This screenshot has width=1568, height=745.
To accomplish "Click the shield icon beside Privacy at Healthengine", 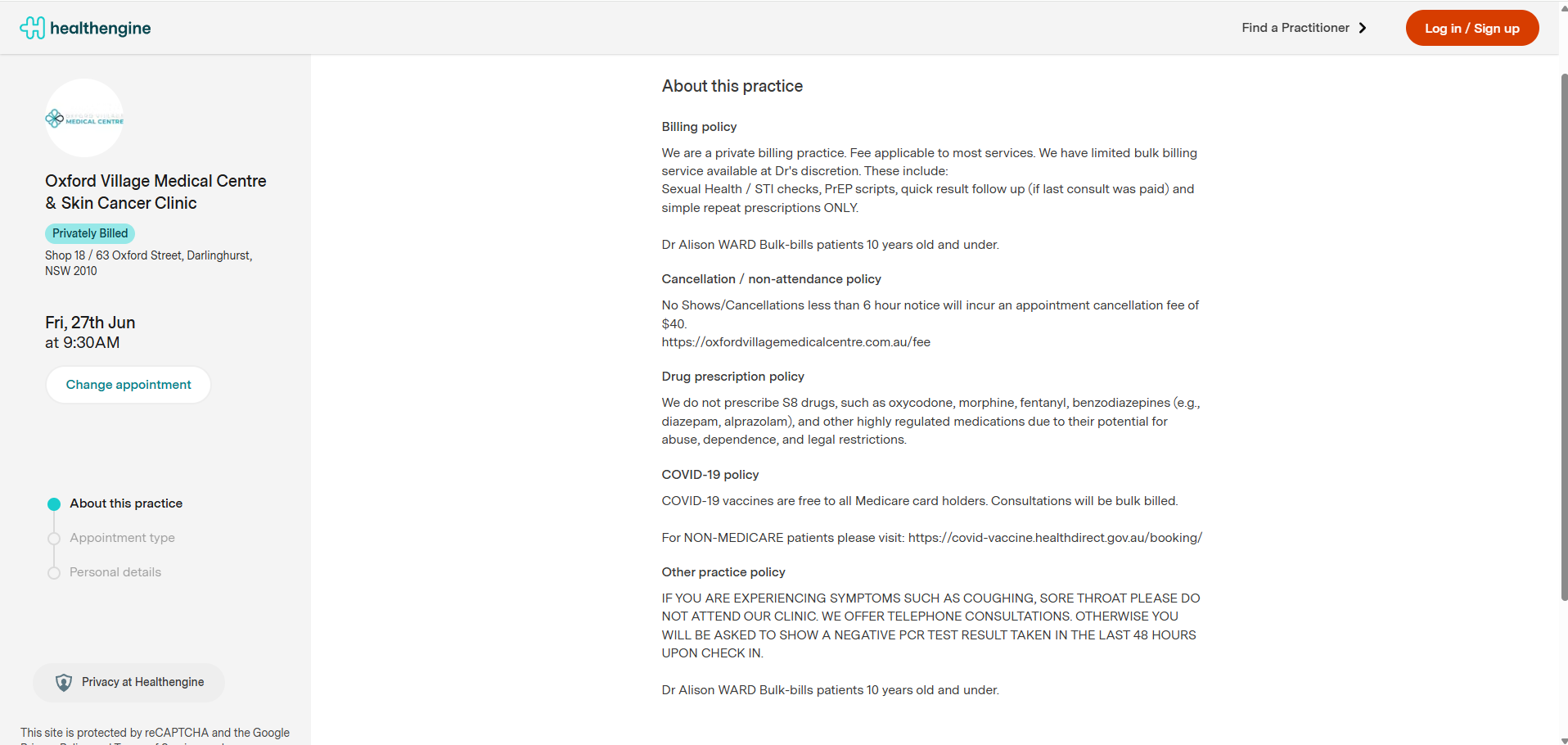I will point(63,683).
